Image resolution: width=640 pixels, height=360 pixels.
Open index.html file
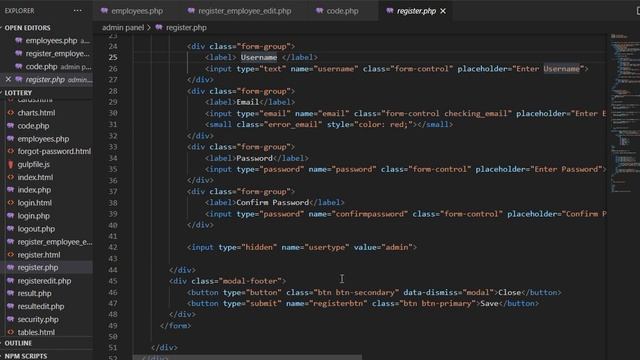[x=35, y=177]
